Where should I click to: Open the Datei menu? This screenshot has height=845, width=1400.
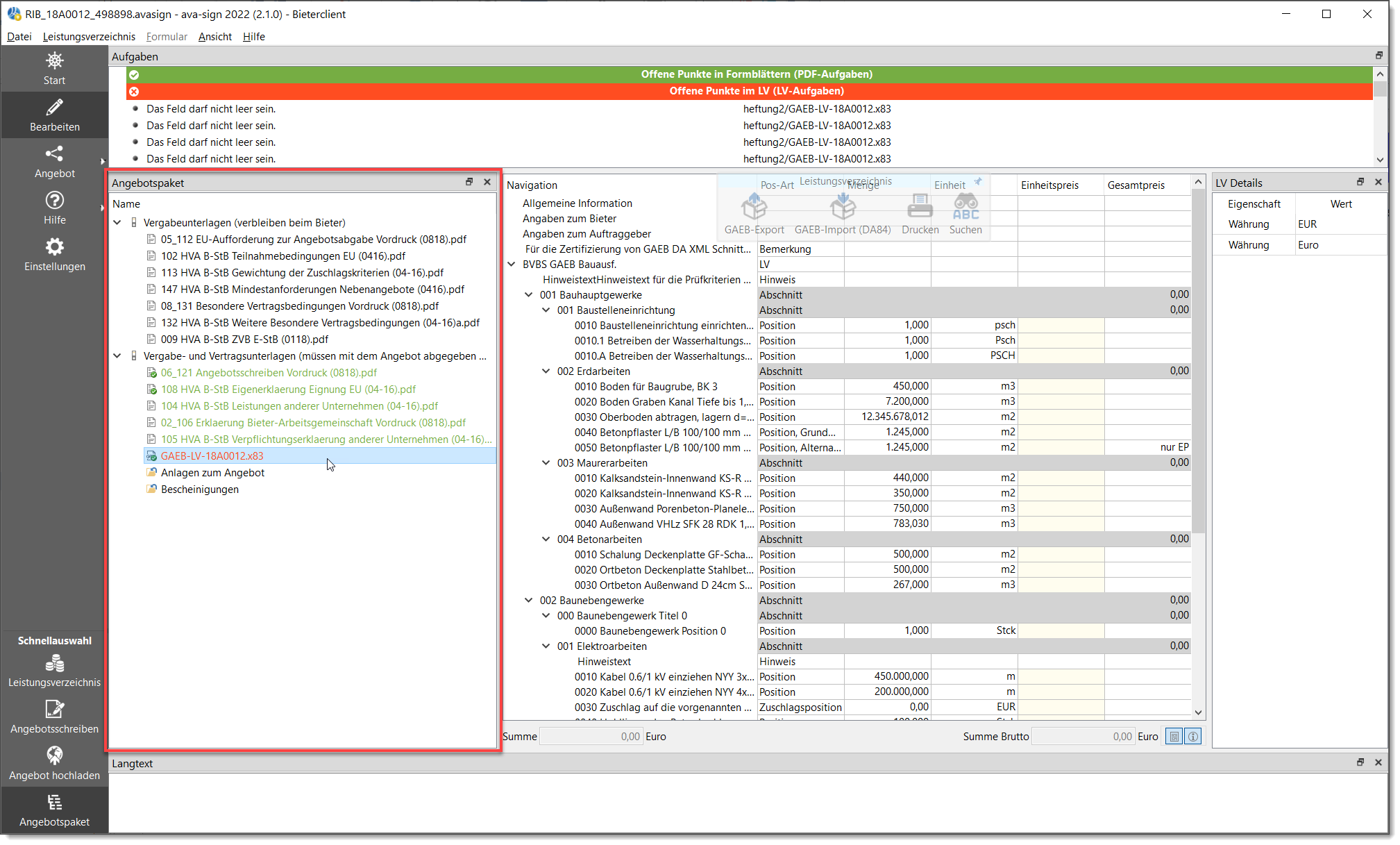19,37
